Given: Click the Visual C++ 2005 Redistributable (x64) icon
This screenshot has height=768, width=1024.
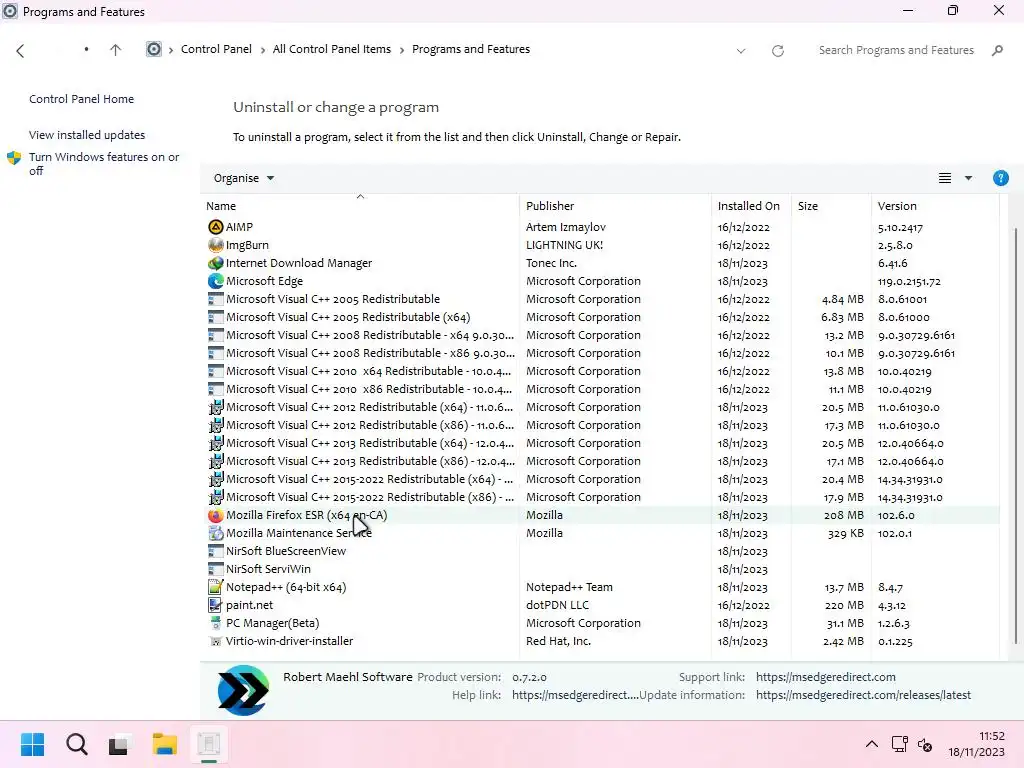Looking at the screenshot, I should 216,317.
